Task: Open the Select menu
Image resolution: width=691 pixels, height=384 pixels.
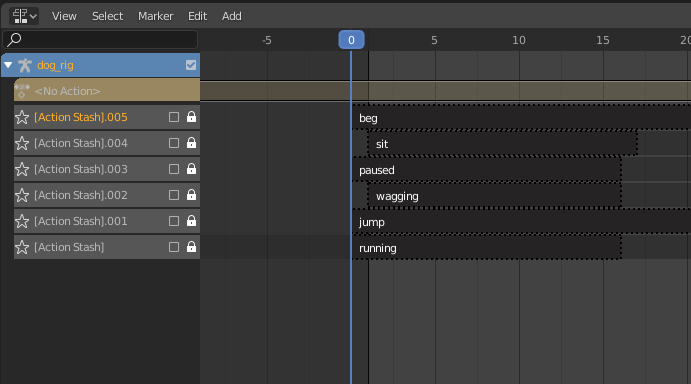Action: click(108, 16)
